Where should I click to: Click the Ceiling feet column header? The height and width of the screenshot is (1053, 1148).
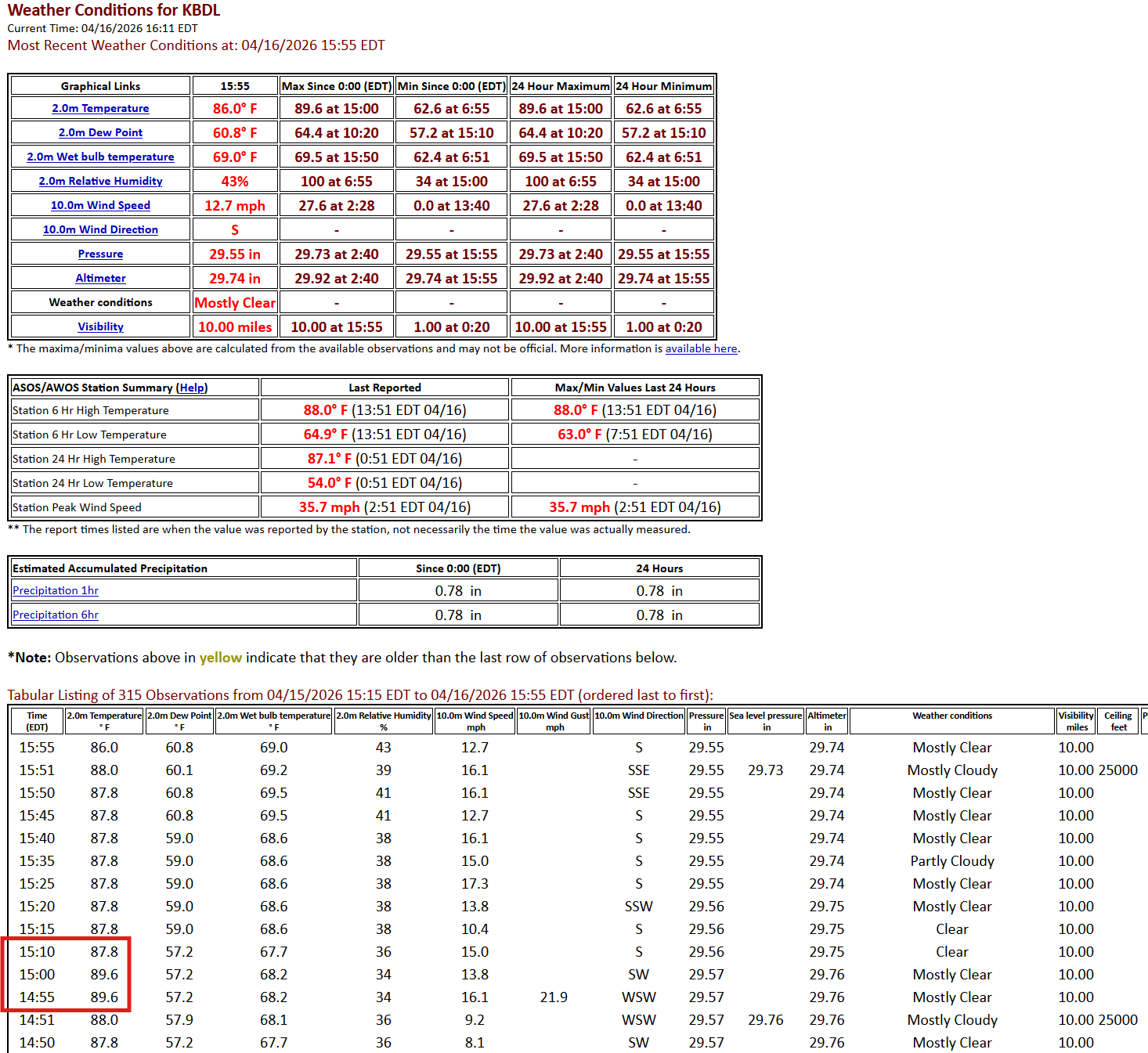[x=1117, y=721]
